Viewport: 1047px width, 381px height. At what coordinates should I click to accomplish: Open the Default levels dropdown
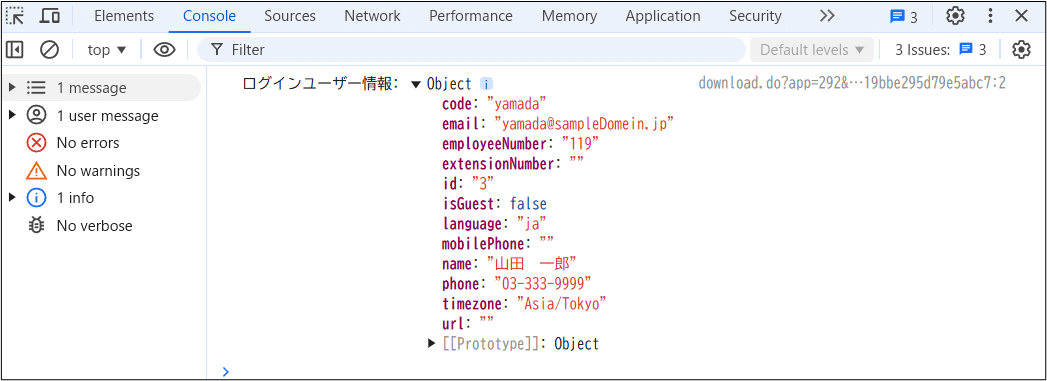pos(811,49)
